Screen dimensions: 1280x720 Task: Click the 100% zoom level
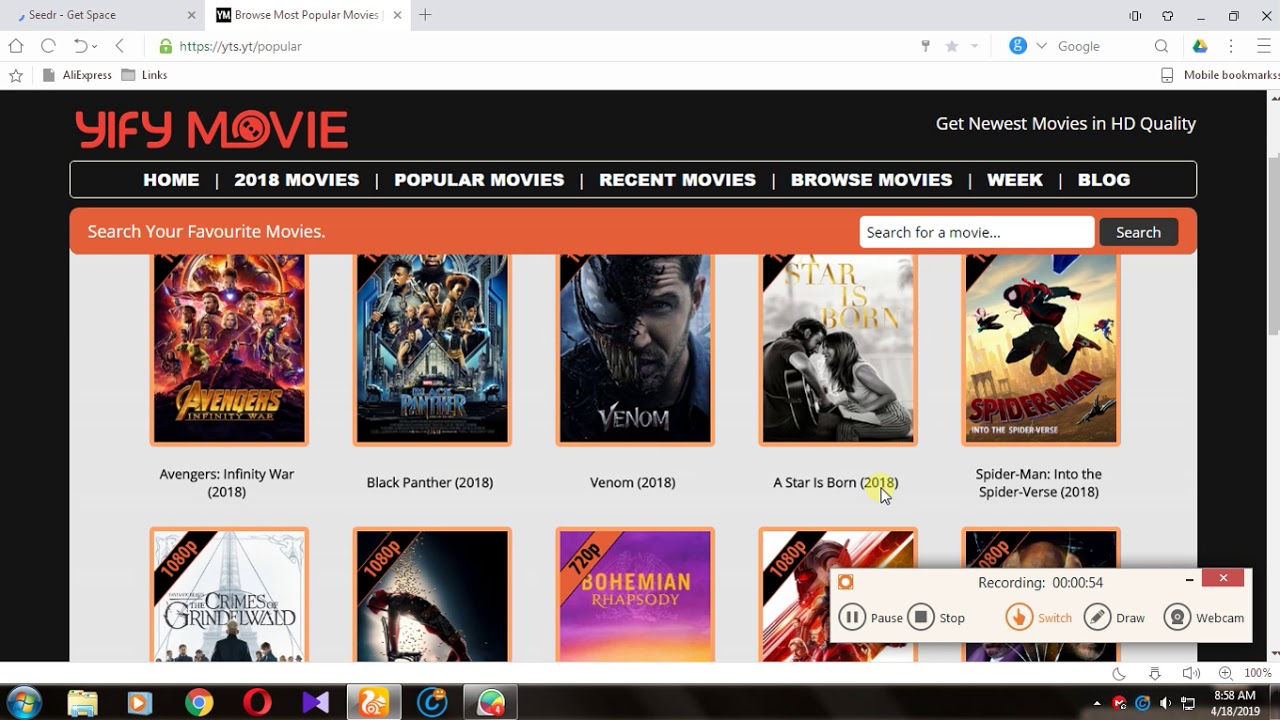1258,674
